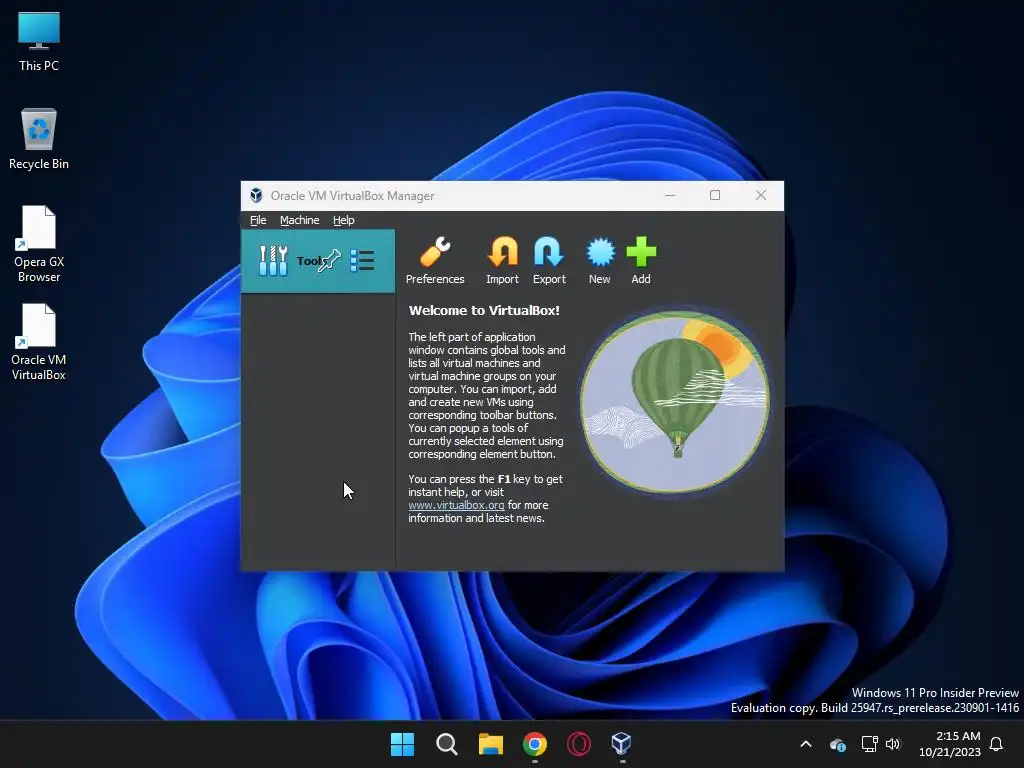Open the volume speaker tray icon
The height and width of the screenshot is (768, 1024).
[893, 744]
